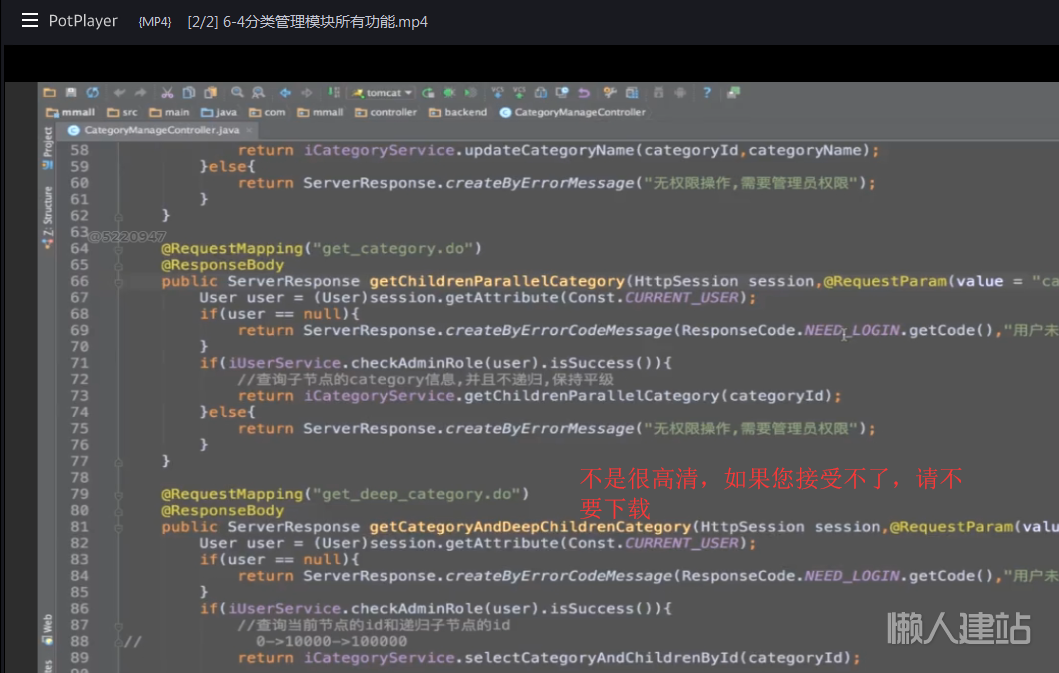Collapse fold marker at line 77
The width and height of the screenshot is (1059, 673).
pos(118,462)
